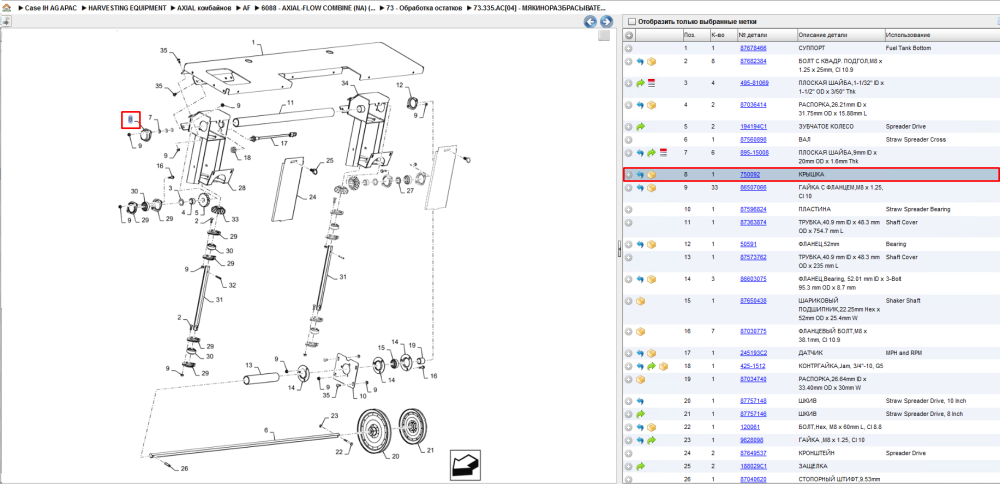Click red list icon in row 895-15008
The image size is (1000, 484).
click(x=663, y=153)
